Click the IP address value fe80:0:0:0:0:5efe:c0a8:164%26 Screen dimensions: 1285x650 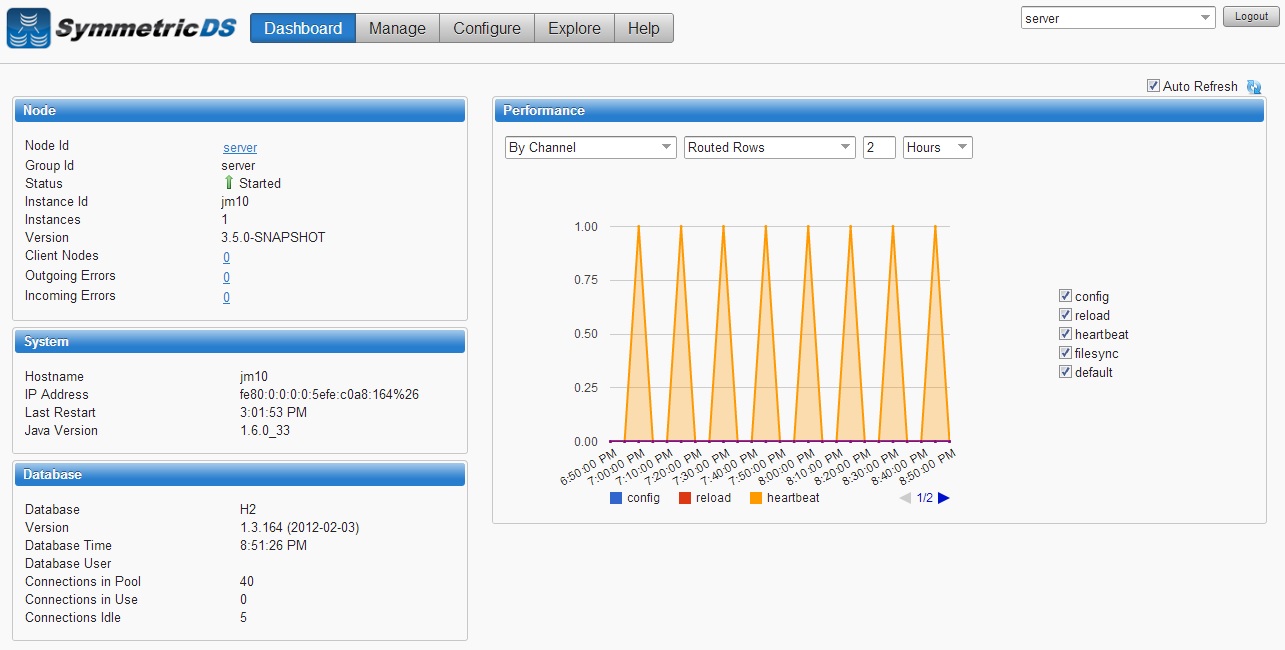(329, 395)
